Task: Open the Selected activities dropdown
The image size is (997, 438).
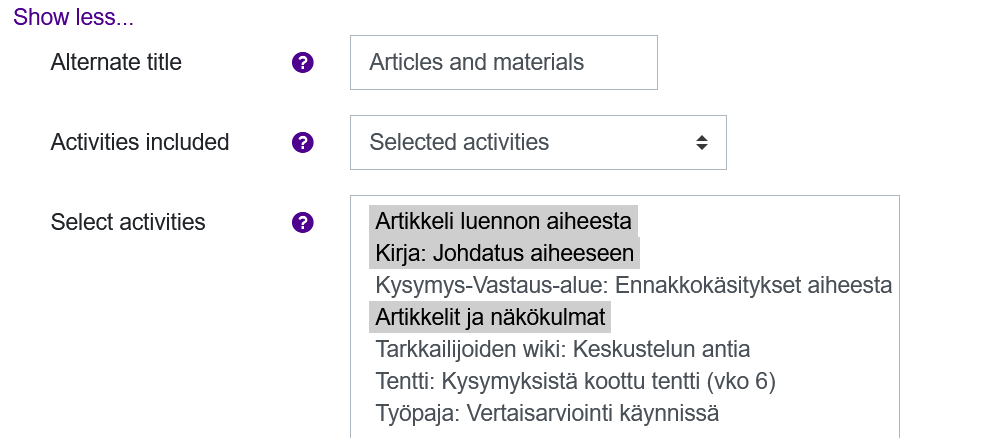Action: click(537, 143)
